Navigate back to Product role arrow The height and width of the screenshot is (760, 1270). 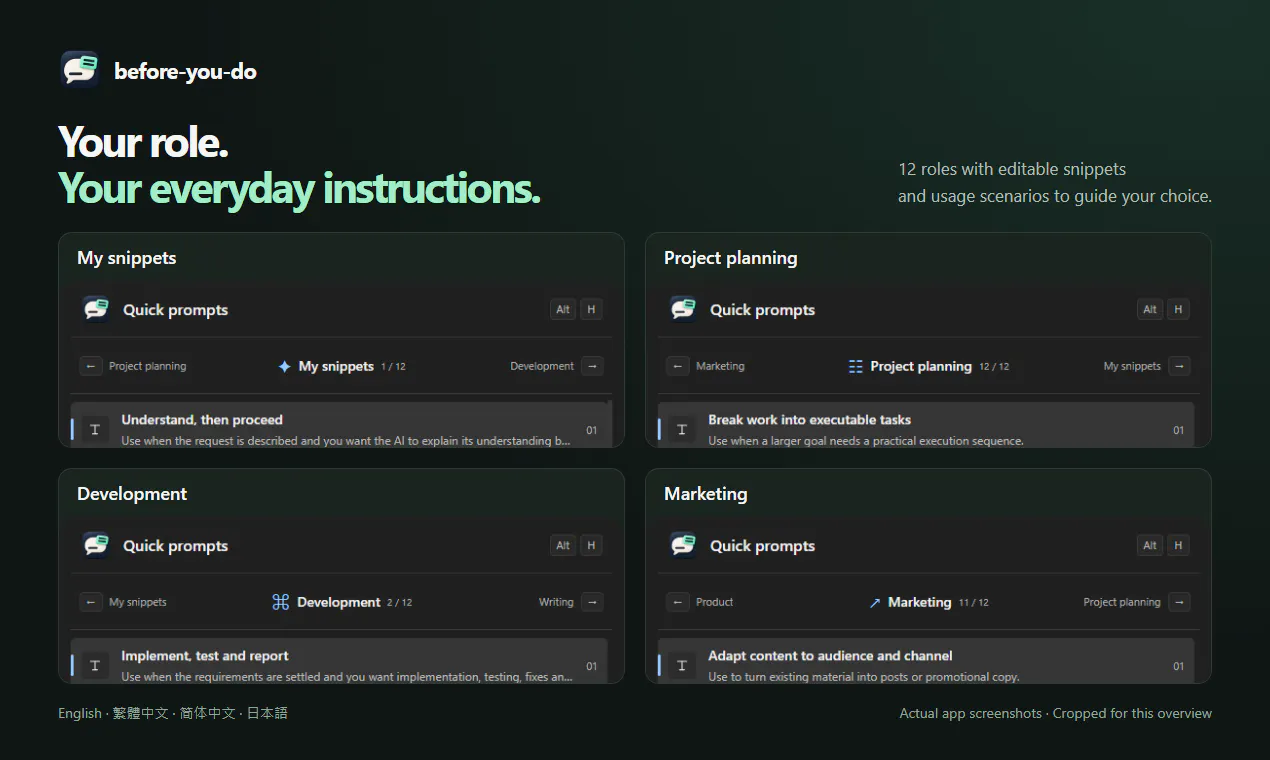tap(678, 602)
